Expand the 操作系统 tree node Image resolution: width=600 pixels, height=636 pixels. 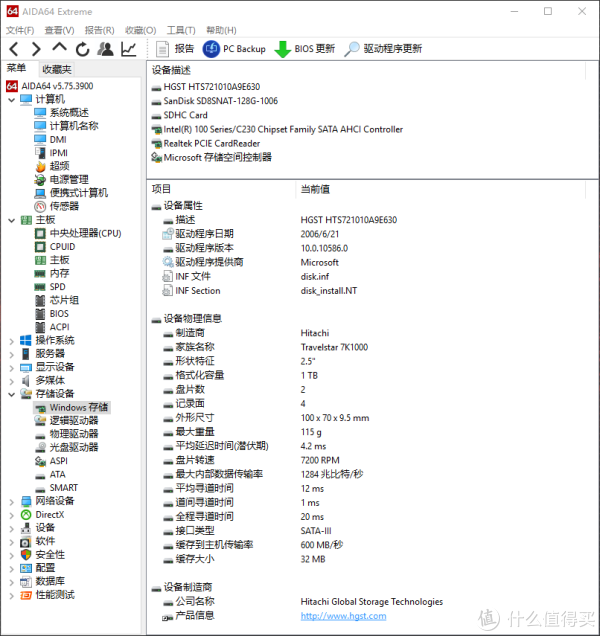point(12,340)
